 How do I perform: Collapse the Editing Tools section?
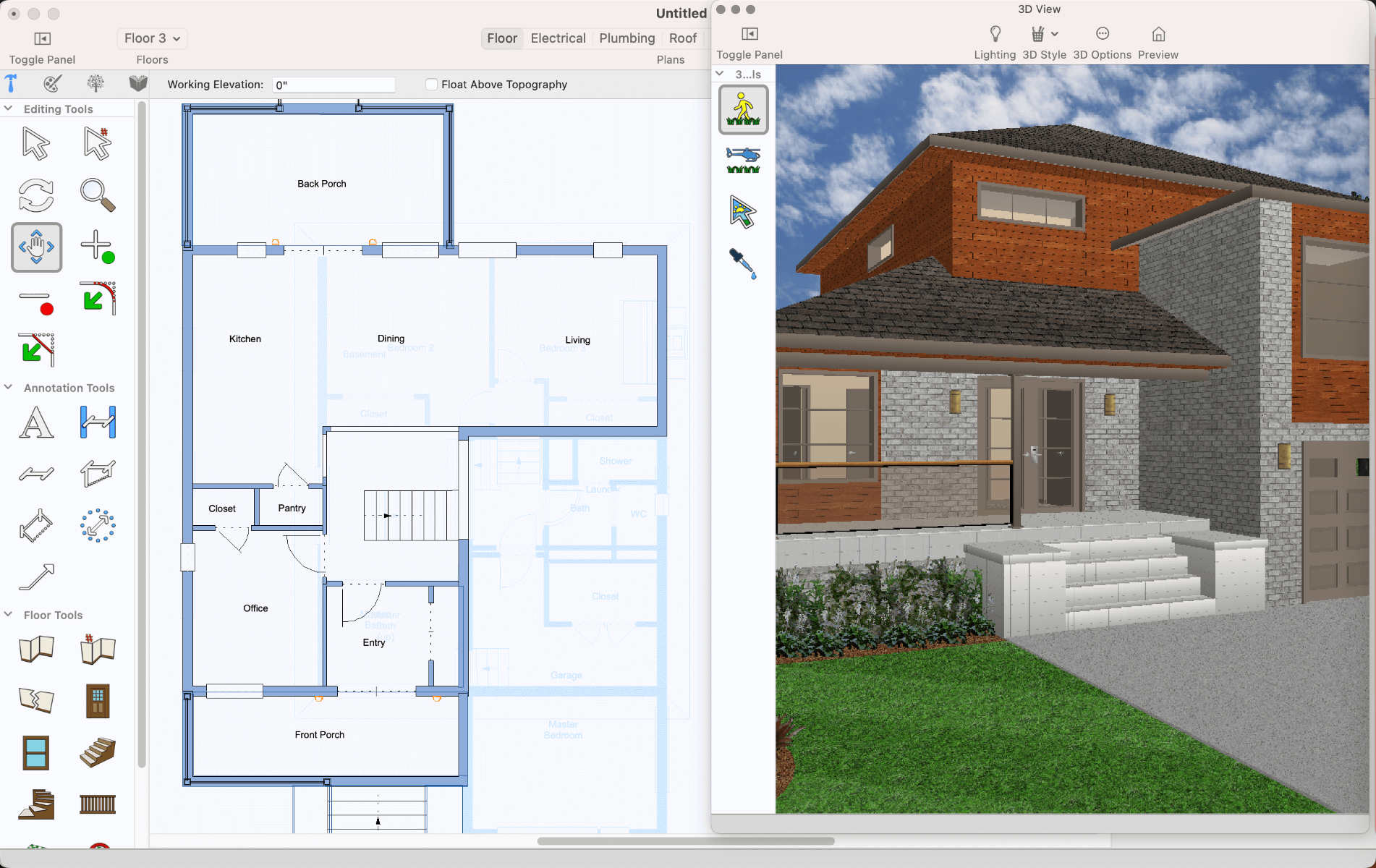[x=9, y=109]
